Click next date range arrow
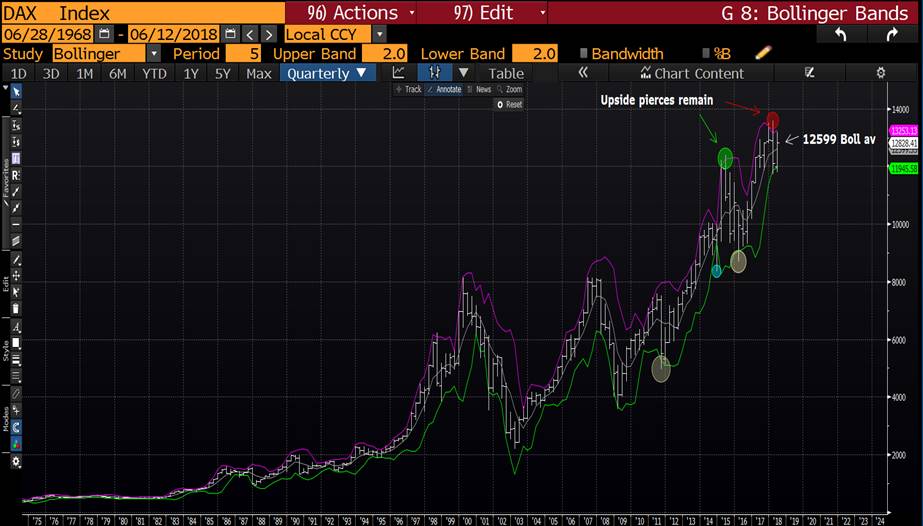 click(268, 34)
